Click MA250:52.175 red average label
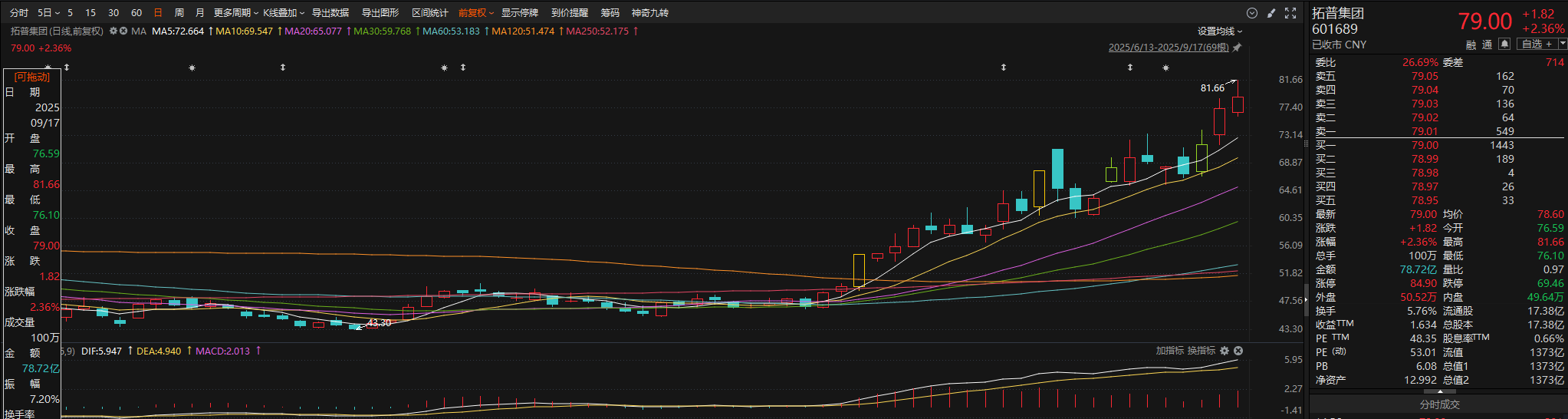This screenshot has width=1568, height=419. (597, 31)
